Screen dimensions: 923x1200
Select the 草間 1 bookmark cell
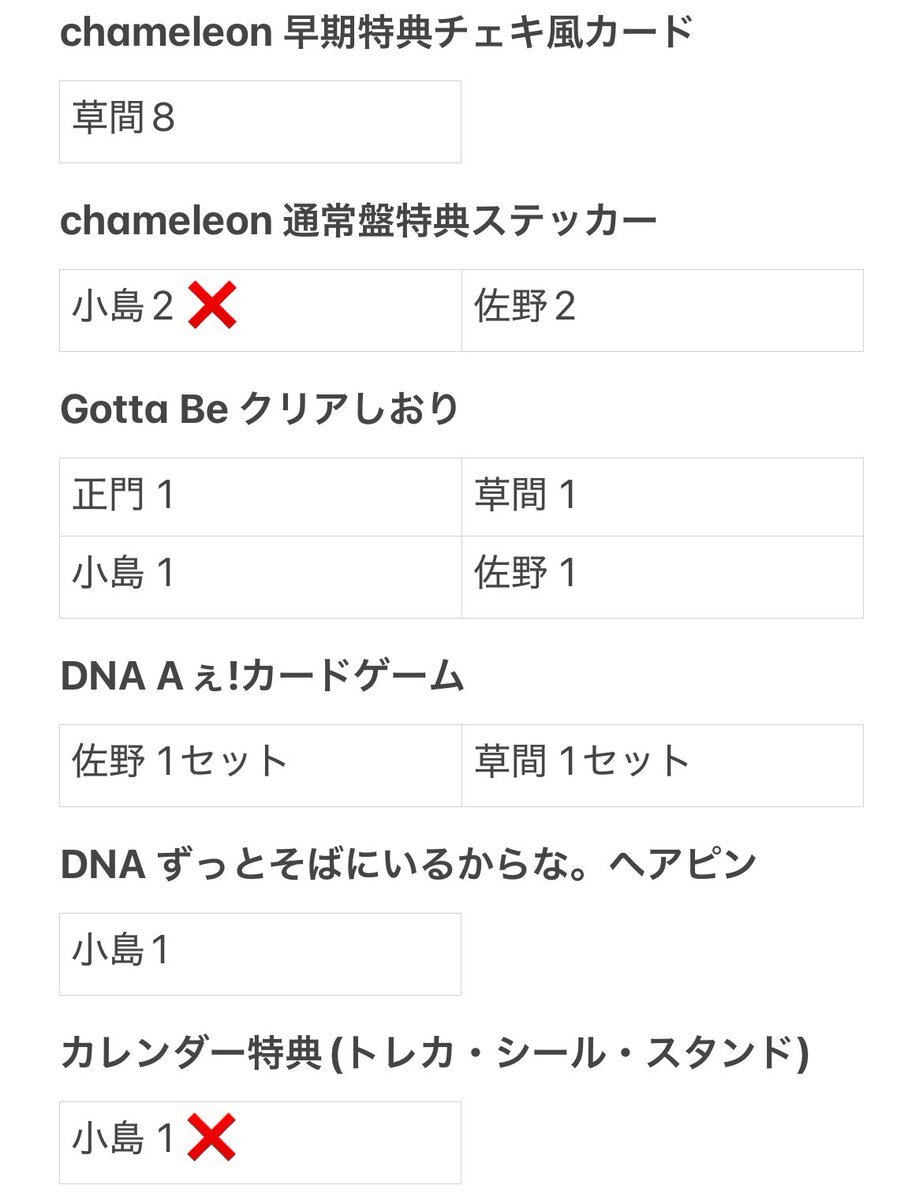pyautogui.click(x=662, y=497)
